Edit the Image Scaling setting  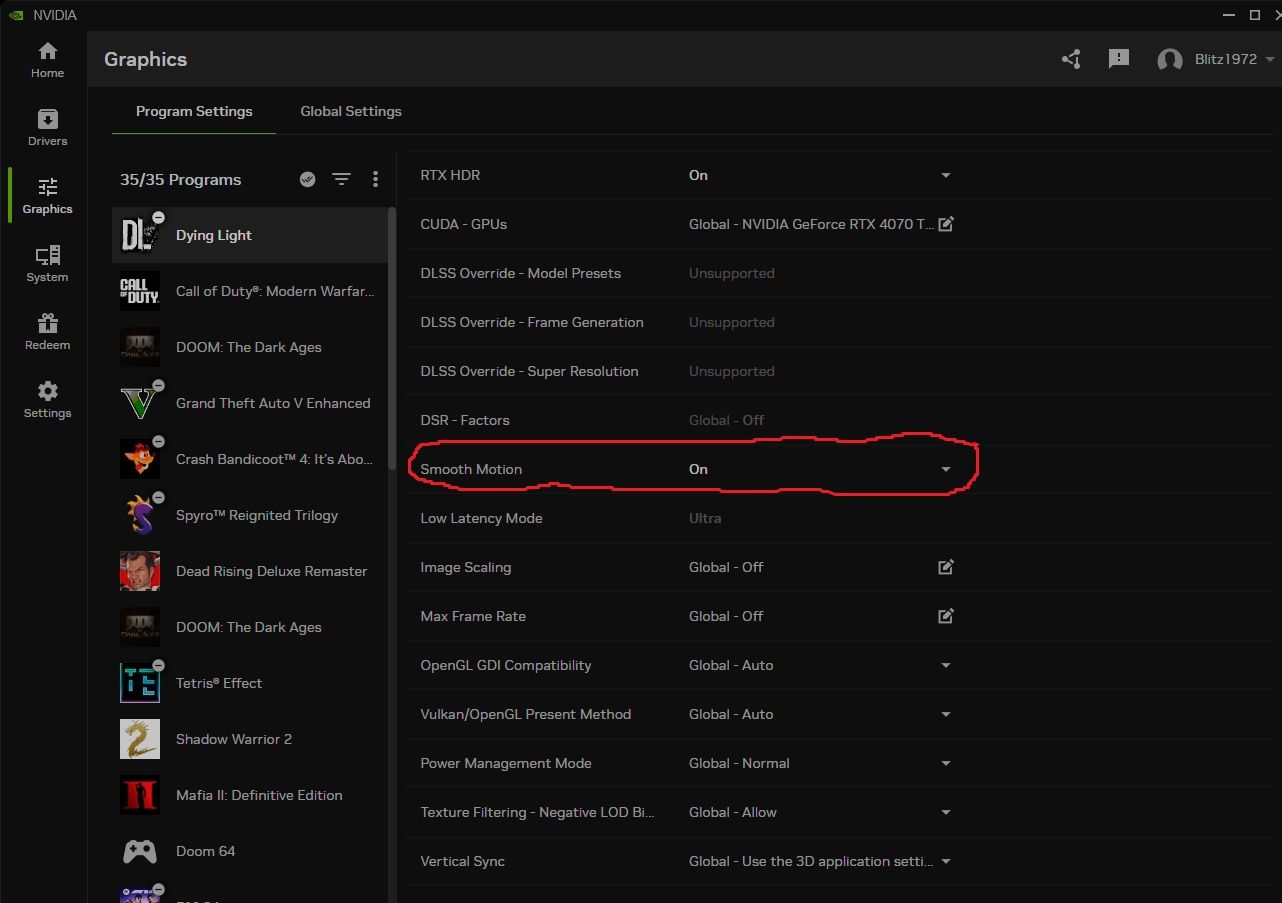pos(946,567)
